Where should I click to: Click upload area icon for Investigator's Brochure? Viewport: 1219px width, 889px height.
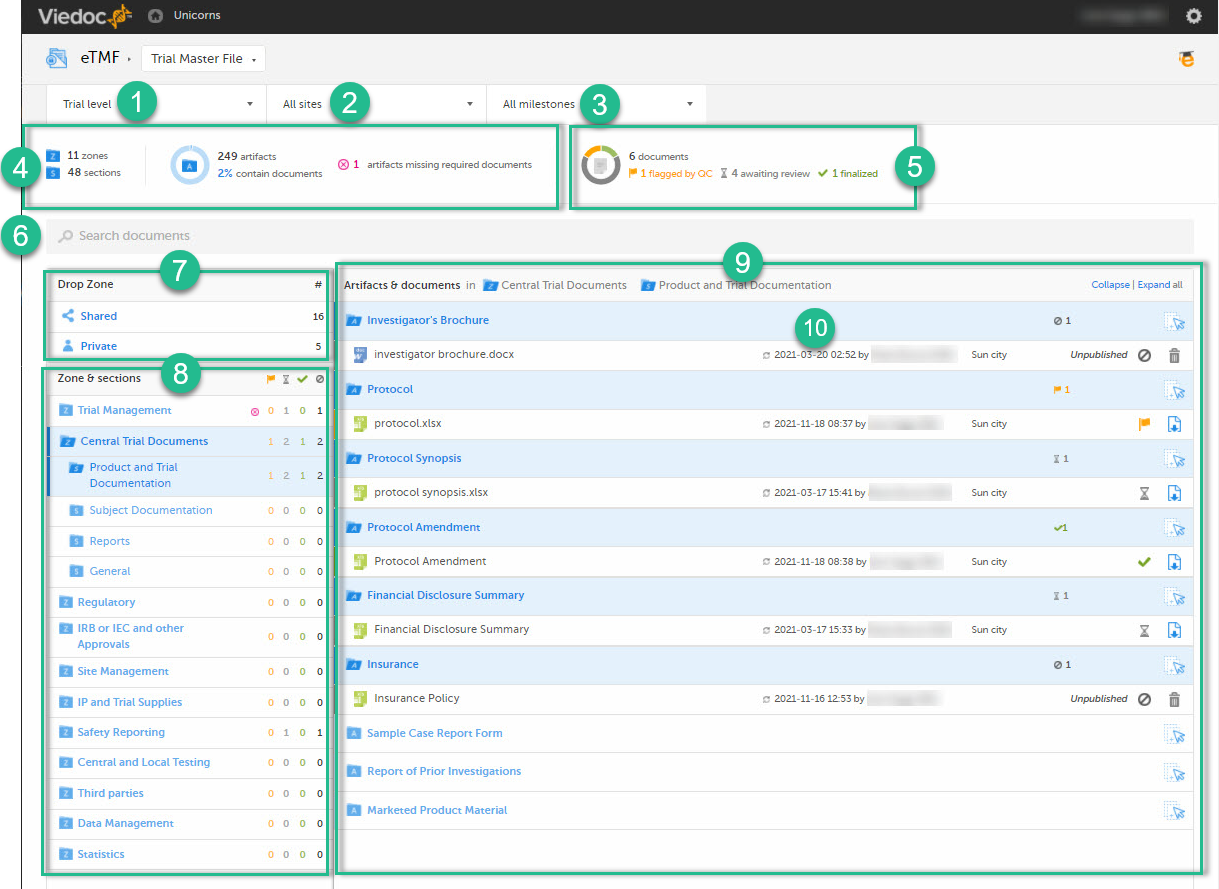point(1175,321)
